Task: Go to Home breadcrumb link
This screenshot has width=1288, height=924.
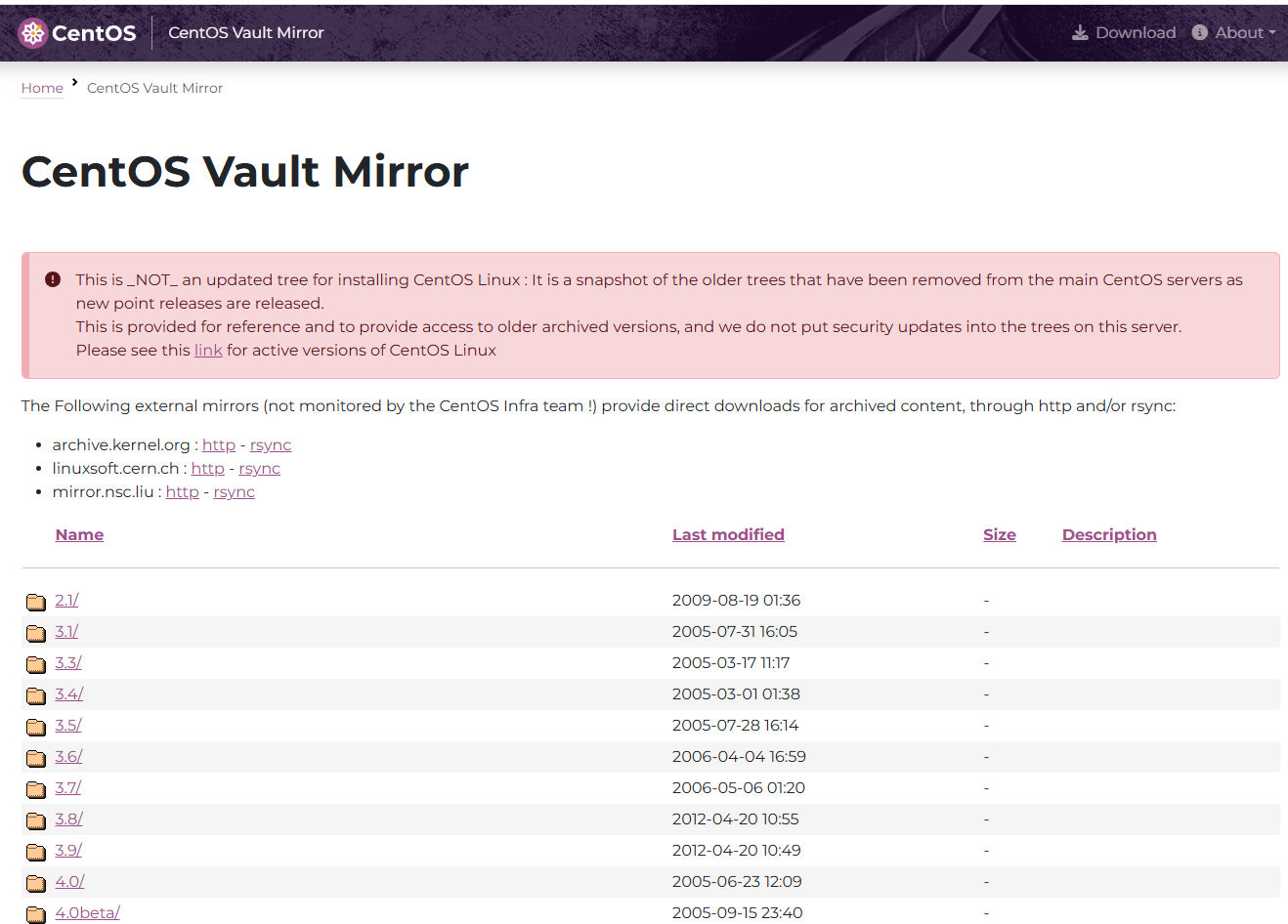Action: (x=42, y=88)
